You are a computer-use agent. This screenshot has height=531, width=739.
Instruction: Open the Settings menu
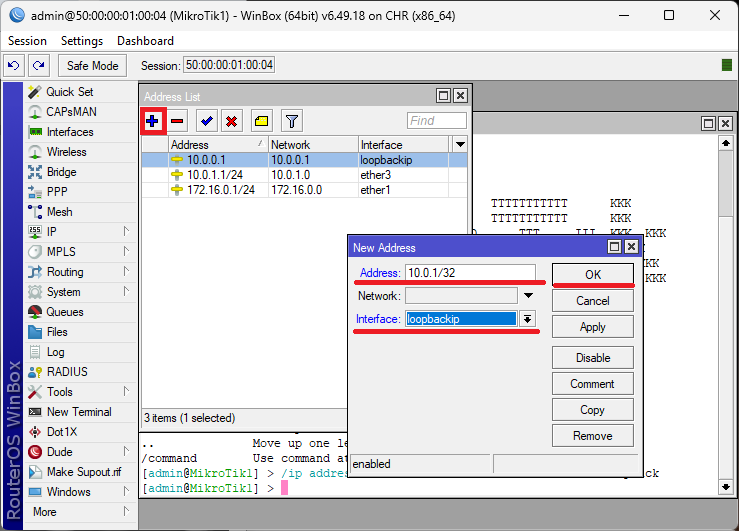click(x=81, y=41)
